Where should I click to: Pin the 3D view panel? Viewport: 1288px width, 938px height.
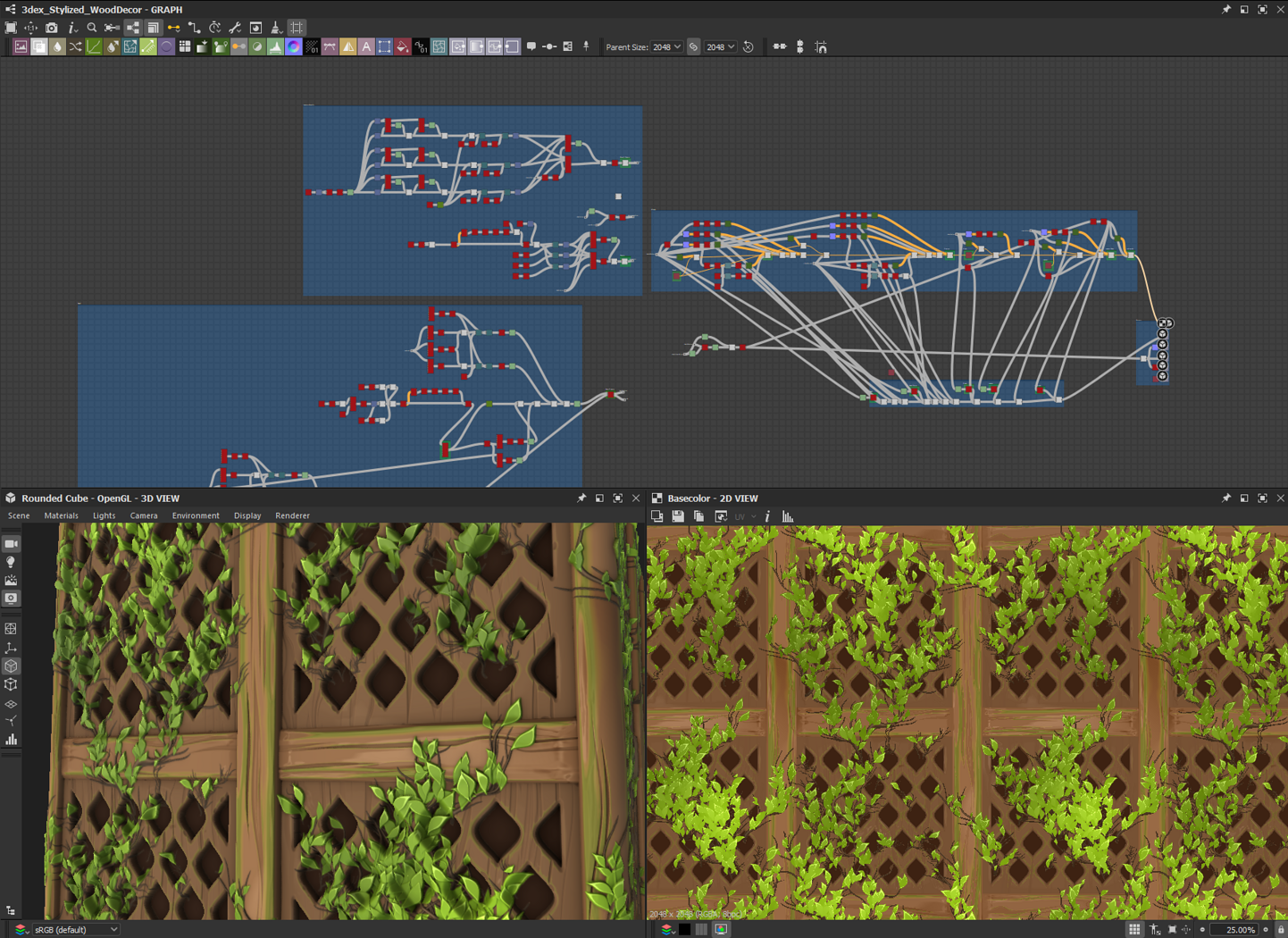(x=581, y=498)
